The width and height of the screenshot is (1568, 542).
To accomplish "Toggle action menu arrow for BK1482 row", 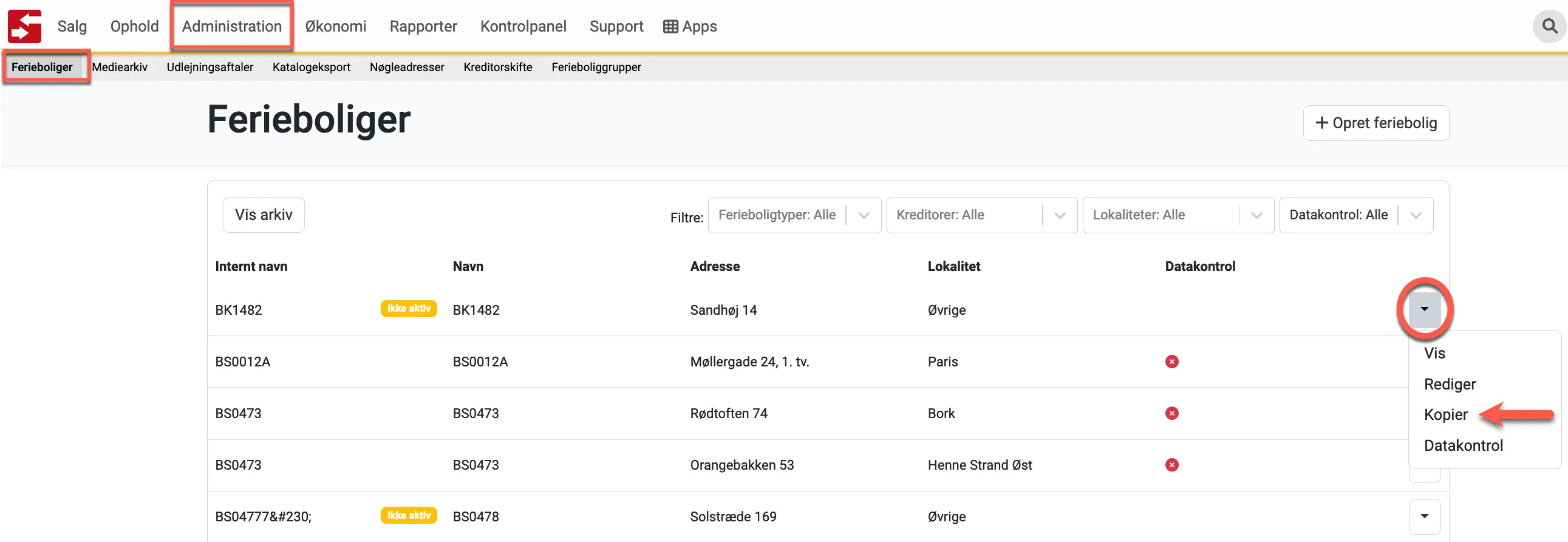I will (1424, 309).
